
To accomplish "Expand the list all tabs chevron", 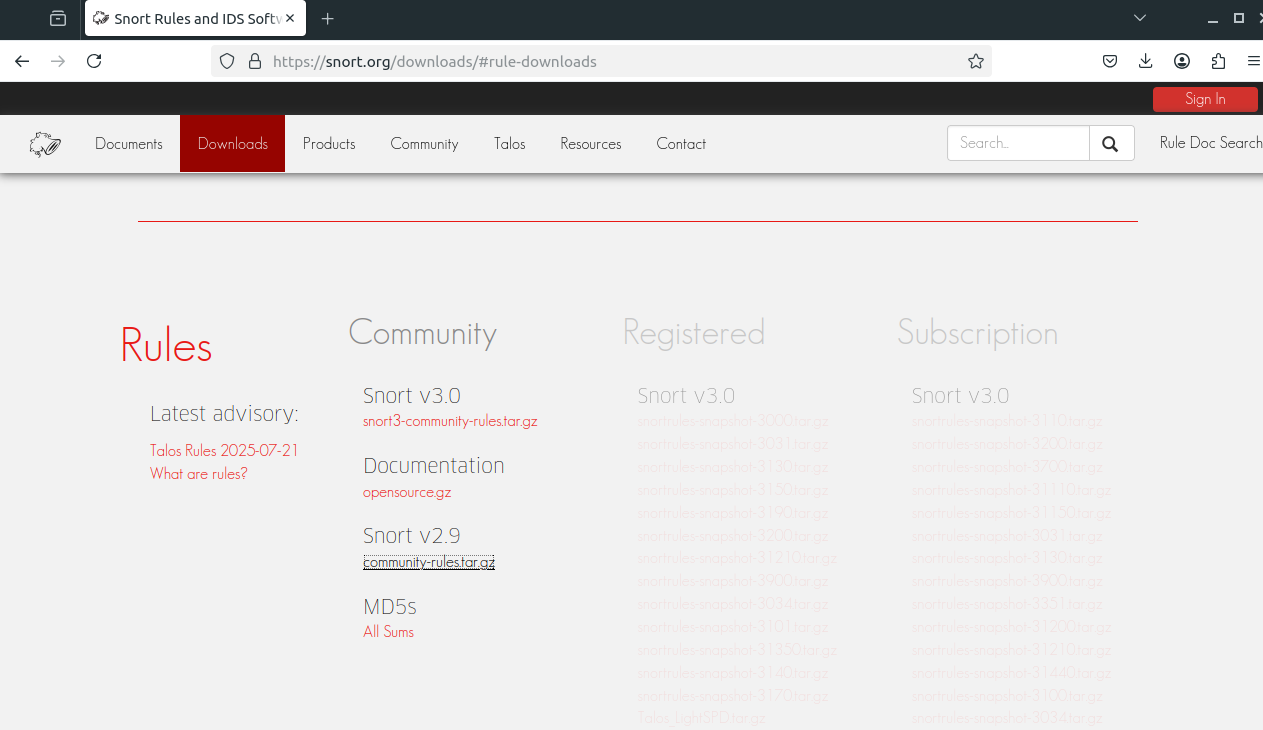I will tap(1140, 18).
